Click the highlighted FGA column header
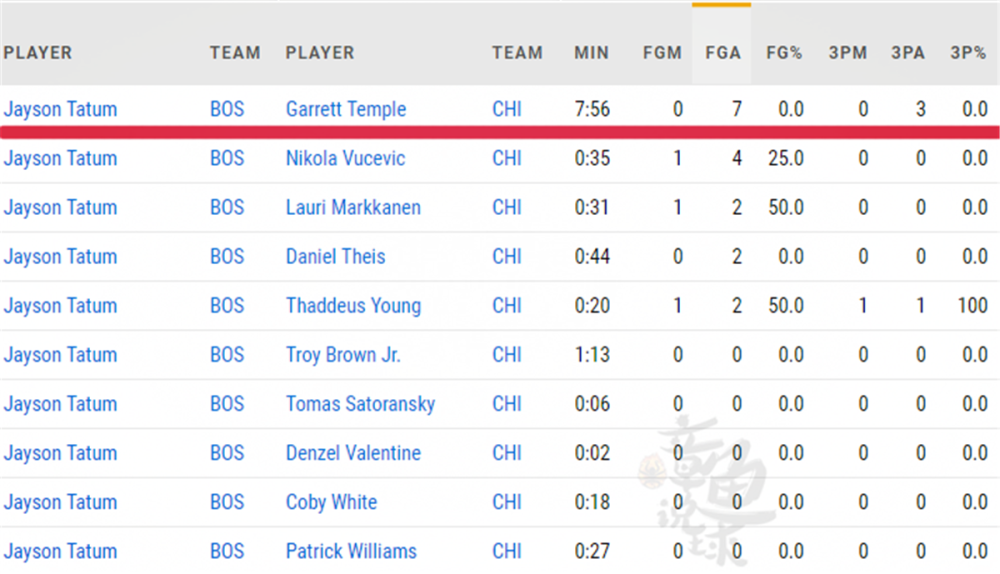This screenshot has width=1000, height=574. [x=722, y=53]
